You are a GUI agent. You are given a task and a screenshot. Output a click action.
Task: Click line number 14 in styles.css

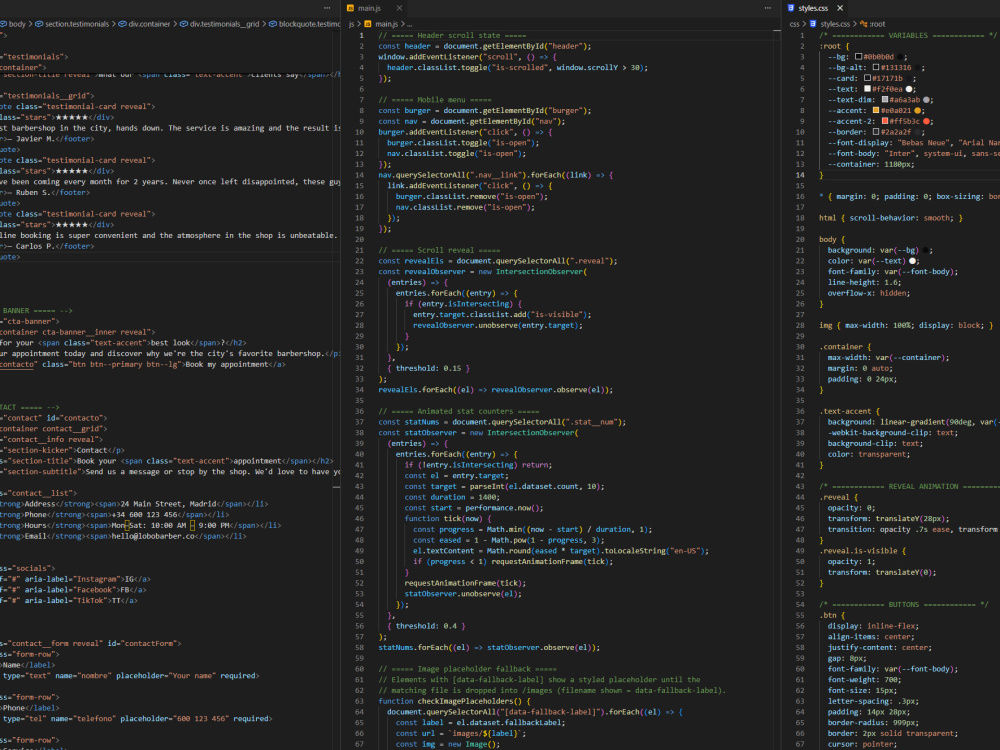coord(800,175)
